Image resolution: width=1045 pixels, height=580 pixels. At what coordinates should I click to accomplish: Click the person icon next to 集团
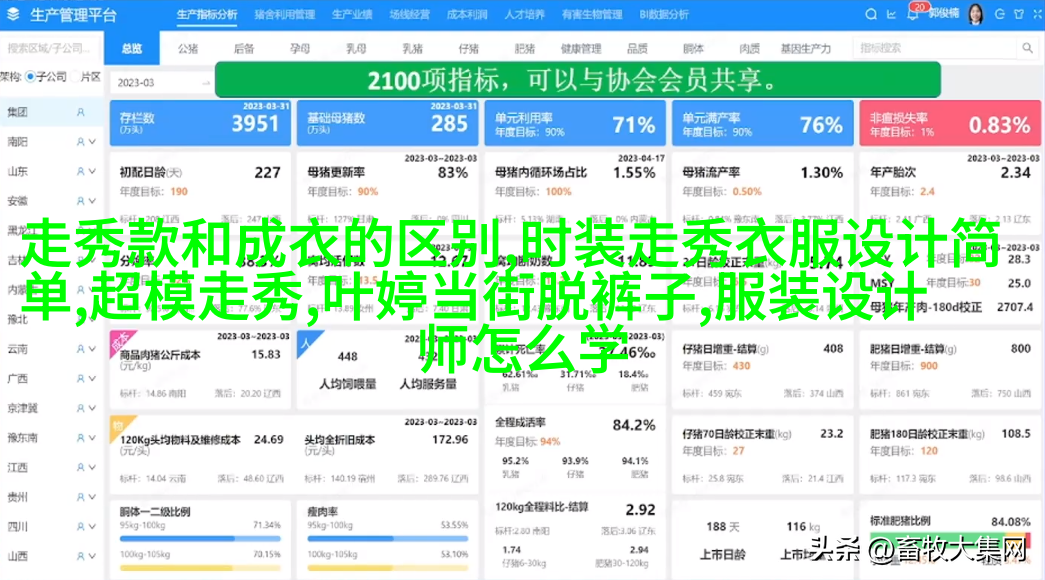[81, 113]
